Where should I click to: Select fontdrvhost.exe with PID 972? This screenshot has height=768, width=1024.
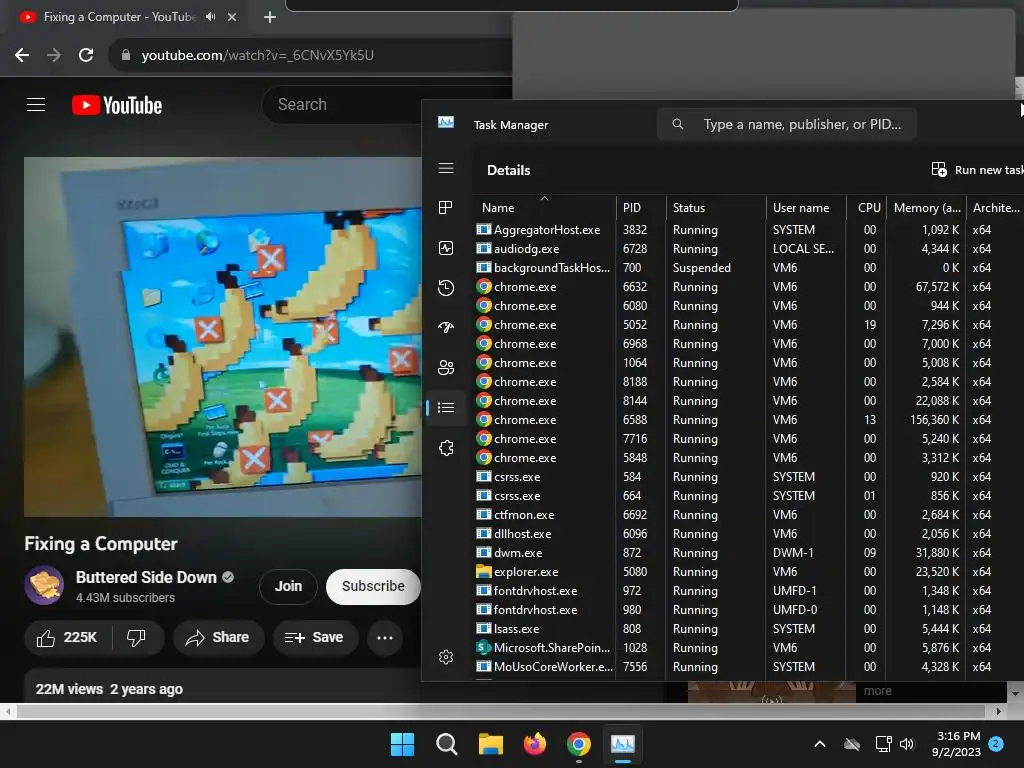point(748,590)
